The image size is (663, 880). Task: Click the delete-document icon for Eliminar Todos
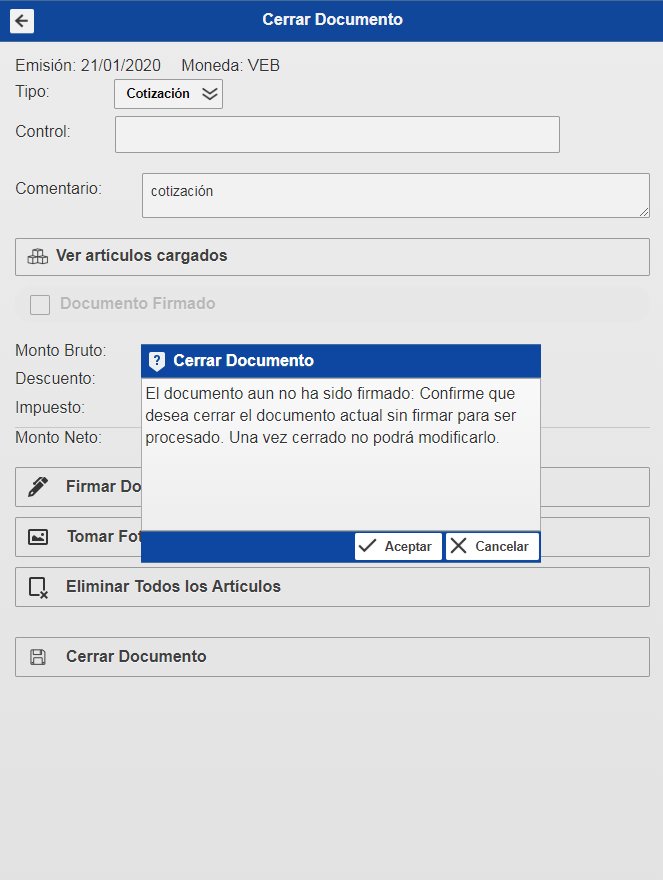(38, 587)
